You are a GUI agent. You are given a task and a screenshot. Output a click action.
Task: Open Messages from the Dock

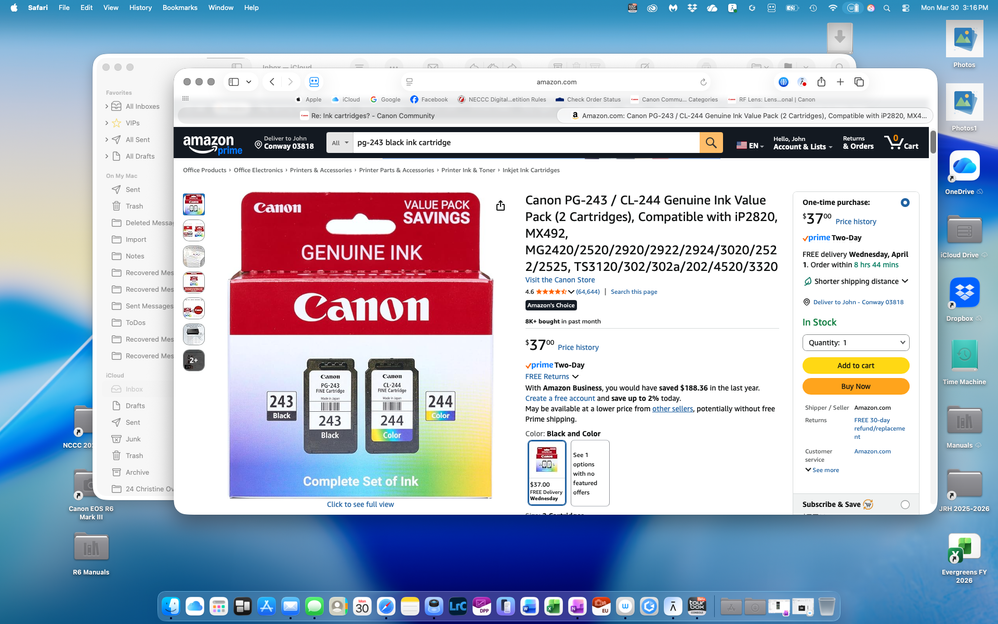tap(314, 606)
